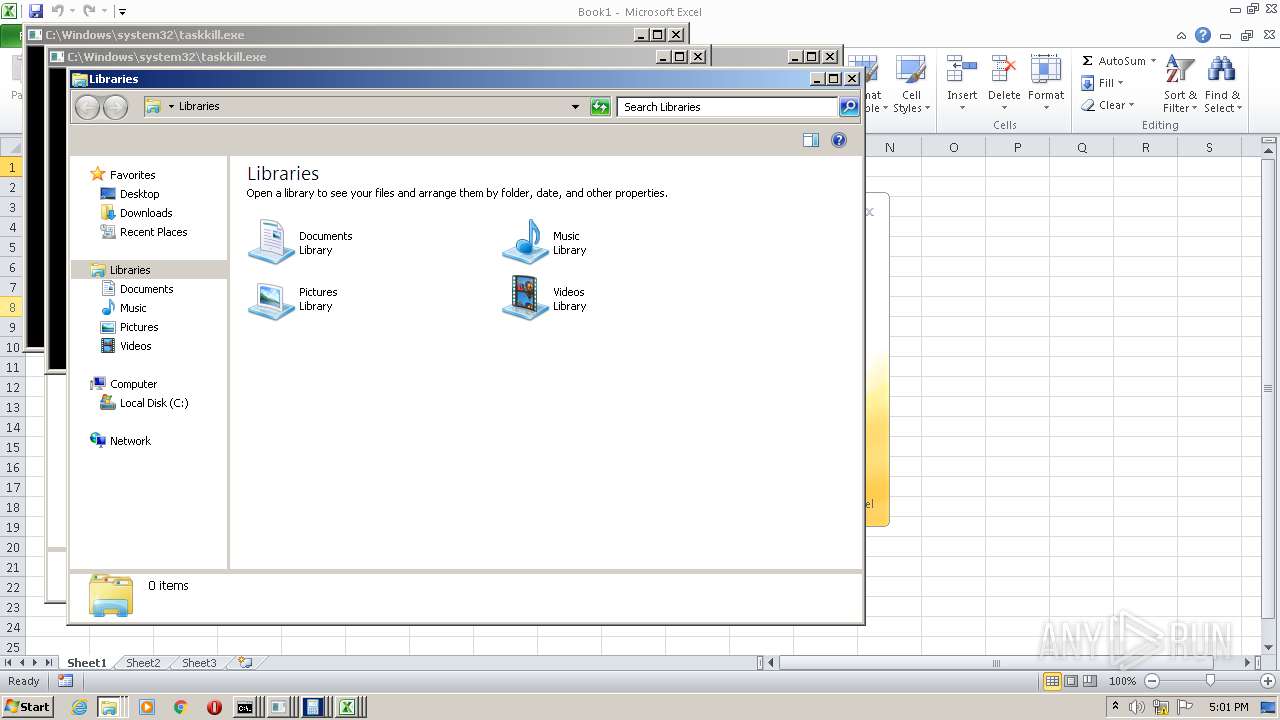This screenshot has height=720, width=1280.
Task: Click the Back arrow in Libraries window
Action: click(88, 107)
